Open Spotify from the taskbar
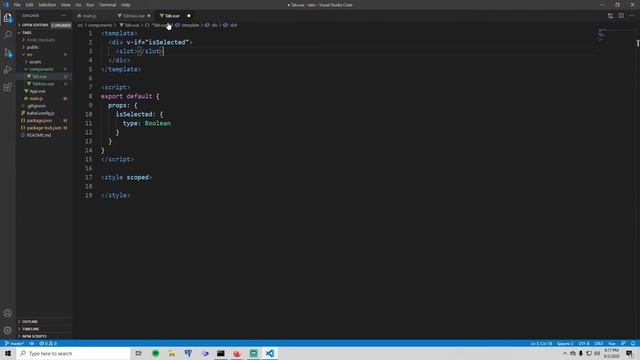The height and width of the screenshot is (360, 640). click(x=156, y=353)
